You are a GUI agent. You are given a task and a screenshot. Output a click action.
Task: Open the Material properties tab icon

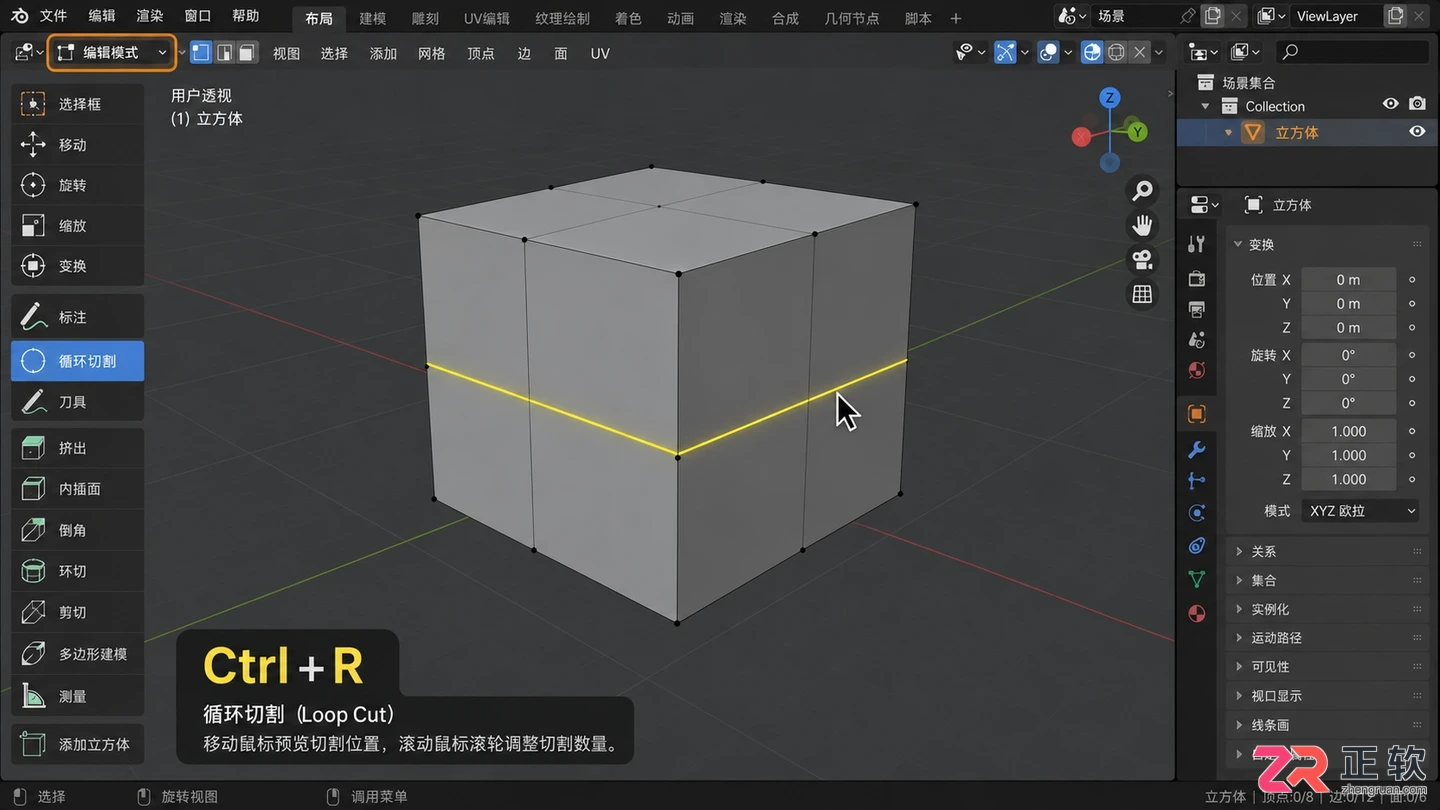pyautogui.click(x=1196, y=613)
